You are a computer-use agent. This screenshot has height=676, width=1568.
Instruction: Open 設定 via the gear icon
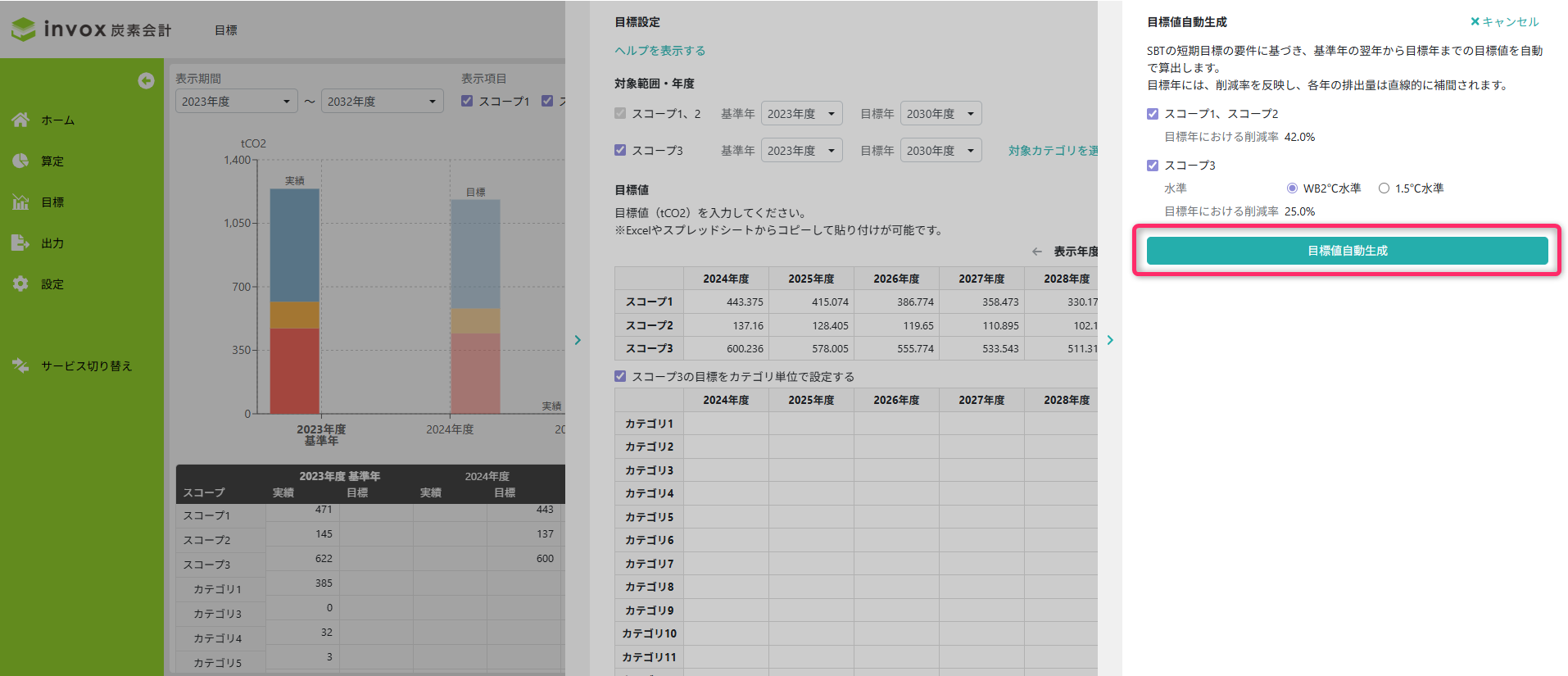(20, 284)
